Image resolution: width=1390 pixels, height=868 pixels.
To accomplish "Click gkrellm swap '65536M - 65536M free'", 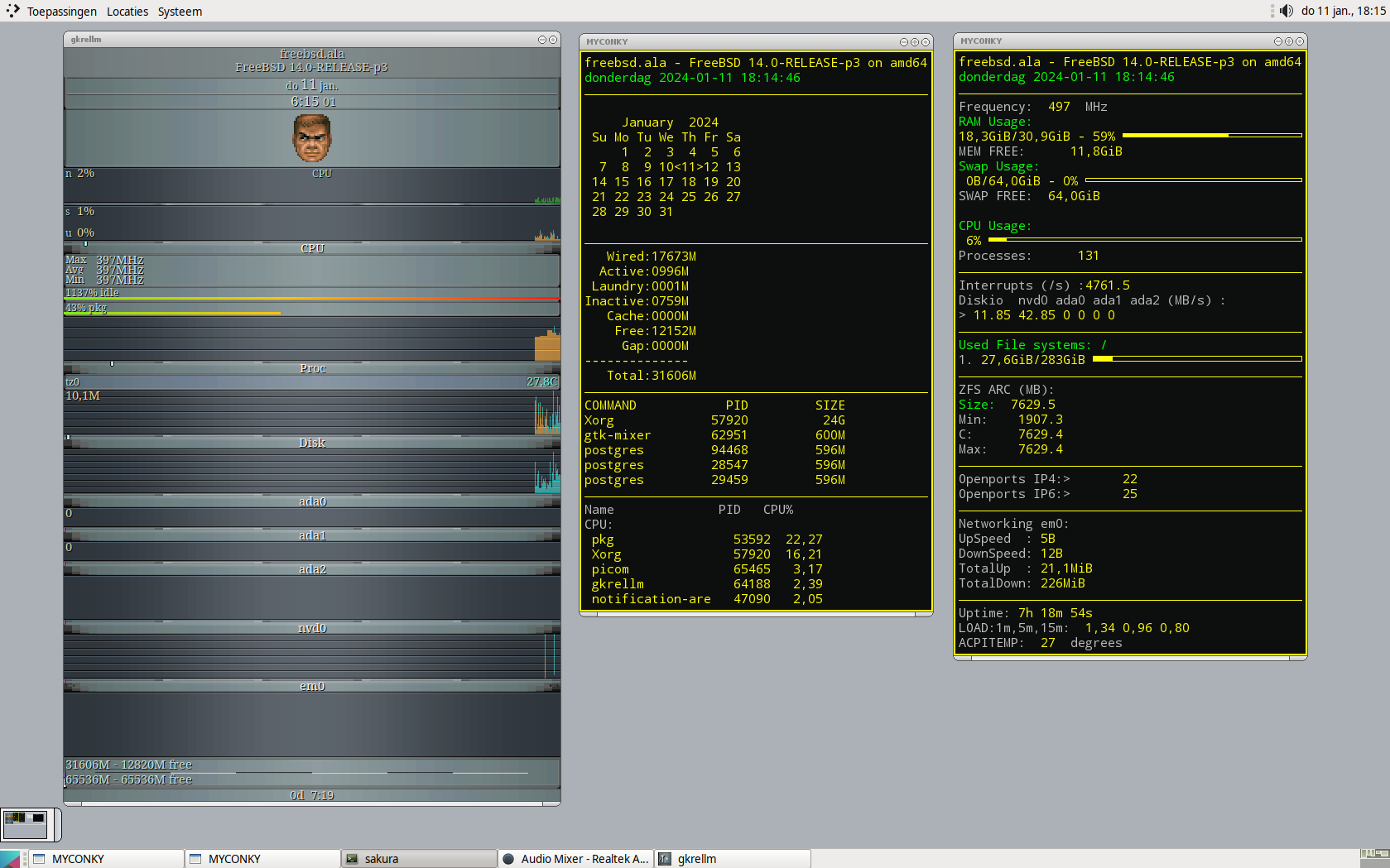I will point(128,779).
